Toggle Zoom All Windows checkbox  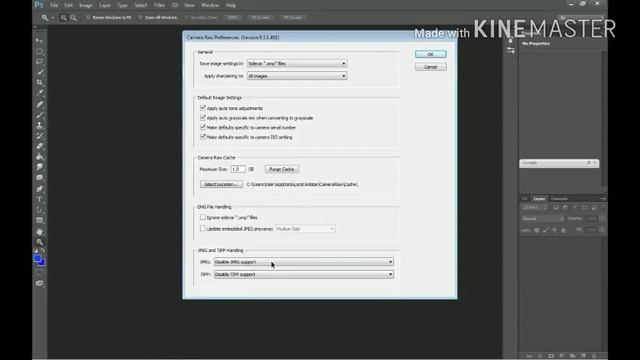(x=140, y=18)
